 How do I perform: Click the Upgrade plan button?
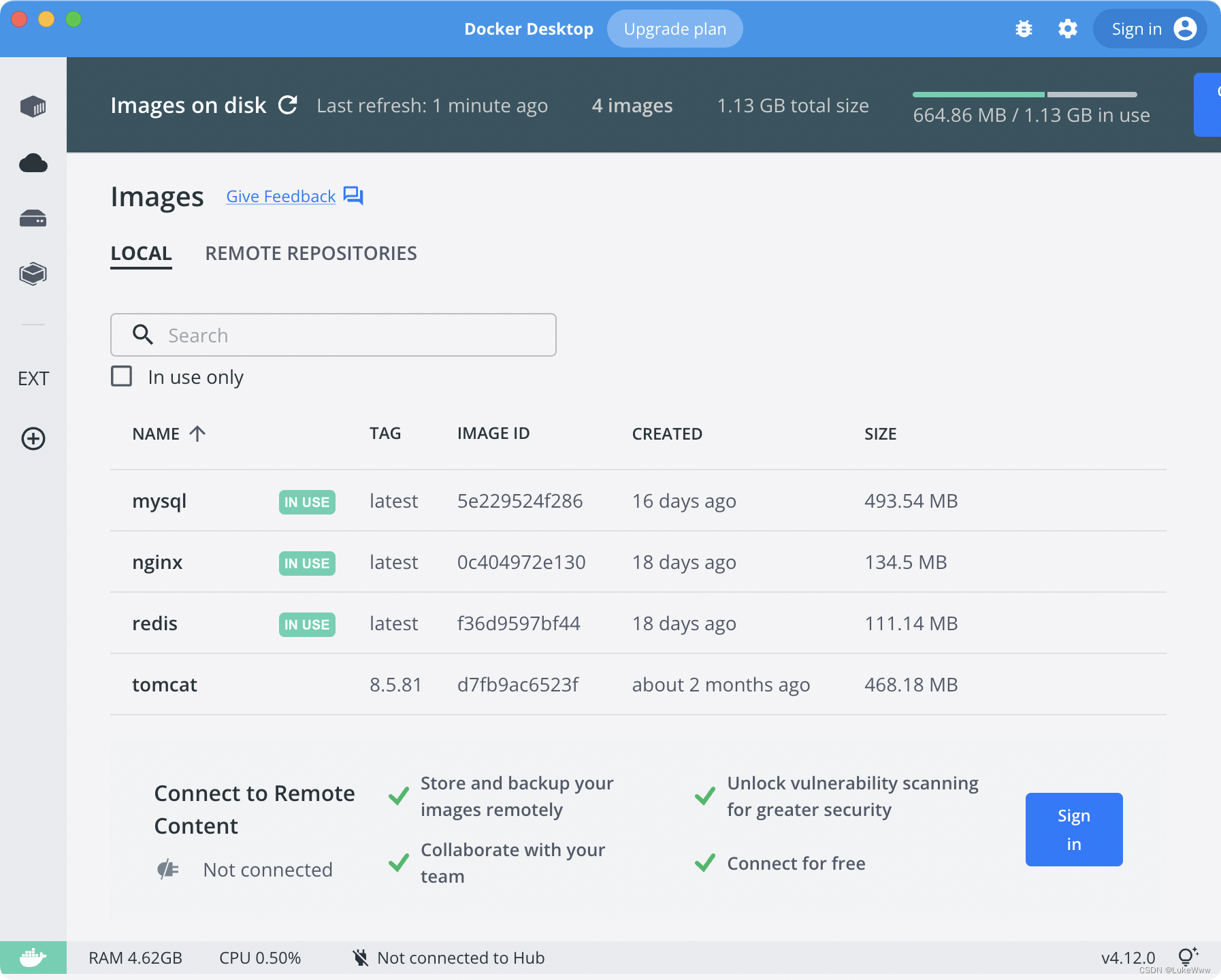(674, 29)
